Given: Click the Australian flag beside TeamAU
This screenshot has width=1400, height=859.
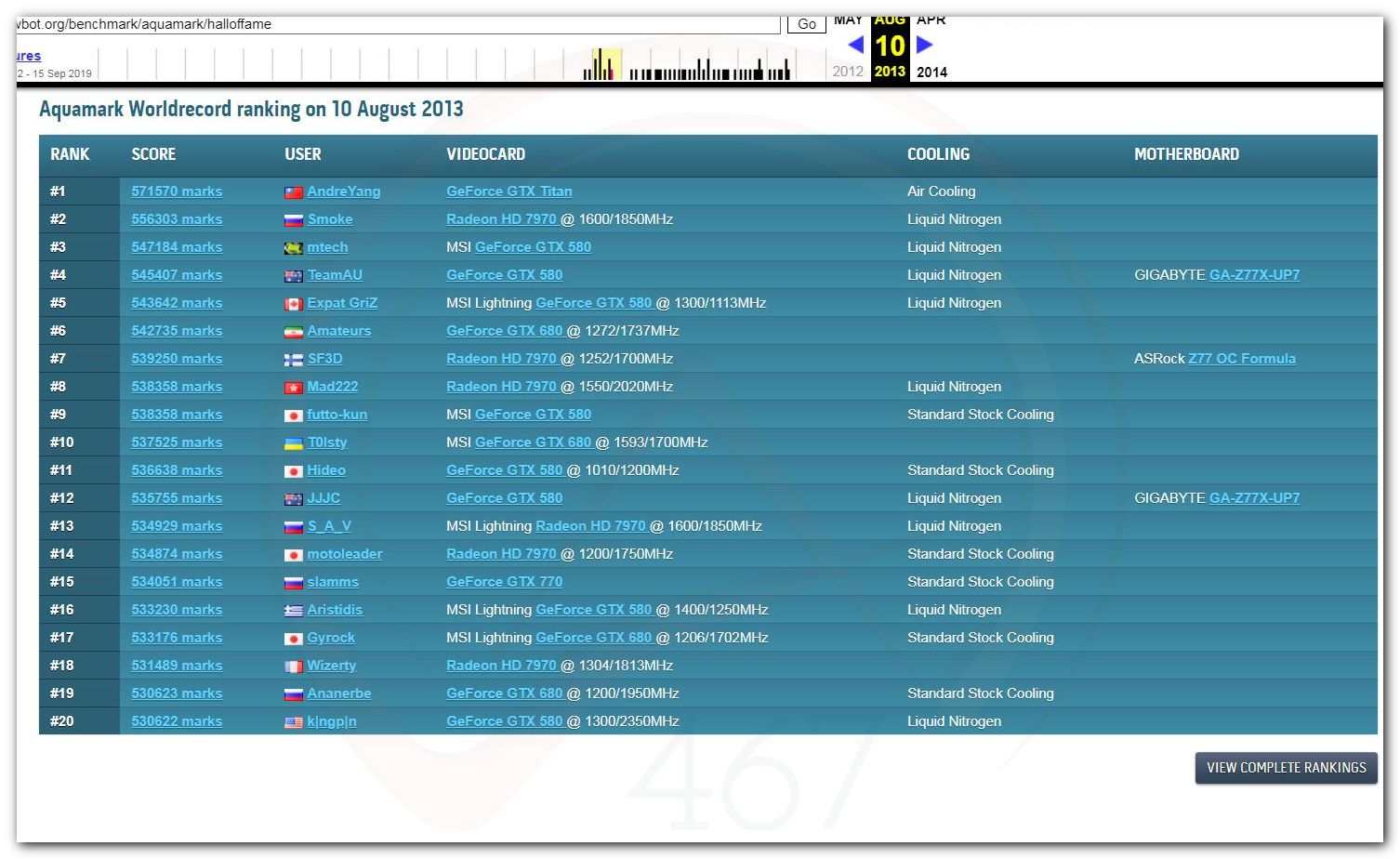Looking at the screenshot, I should click(x=293, y=276).
